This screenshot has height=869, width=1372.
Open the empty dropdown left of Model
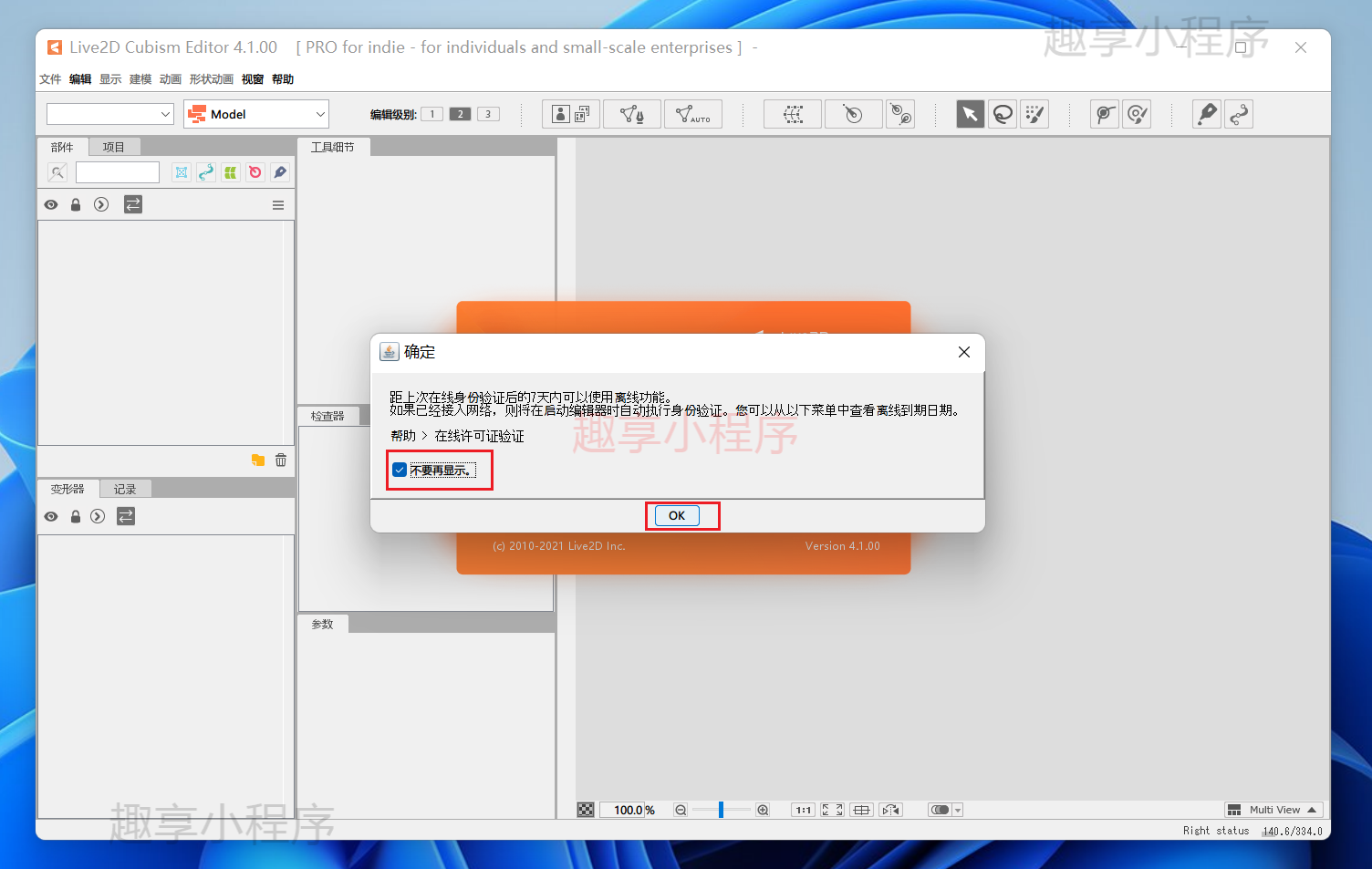(110, 114)
